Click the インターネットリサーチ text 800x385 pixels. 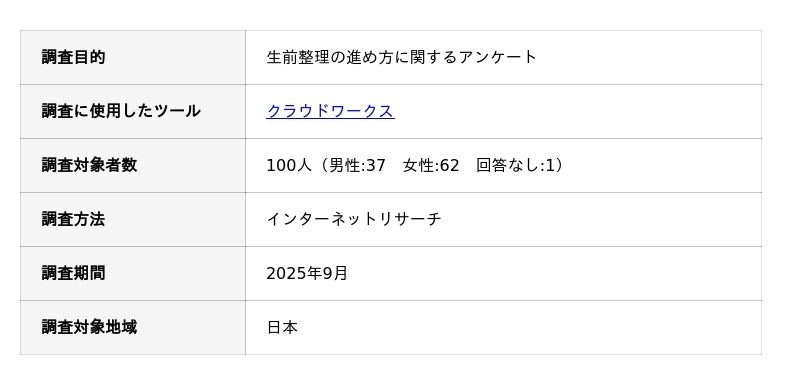coord(354,219)
